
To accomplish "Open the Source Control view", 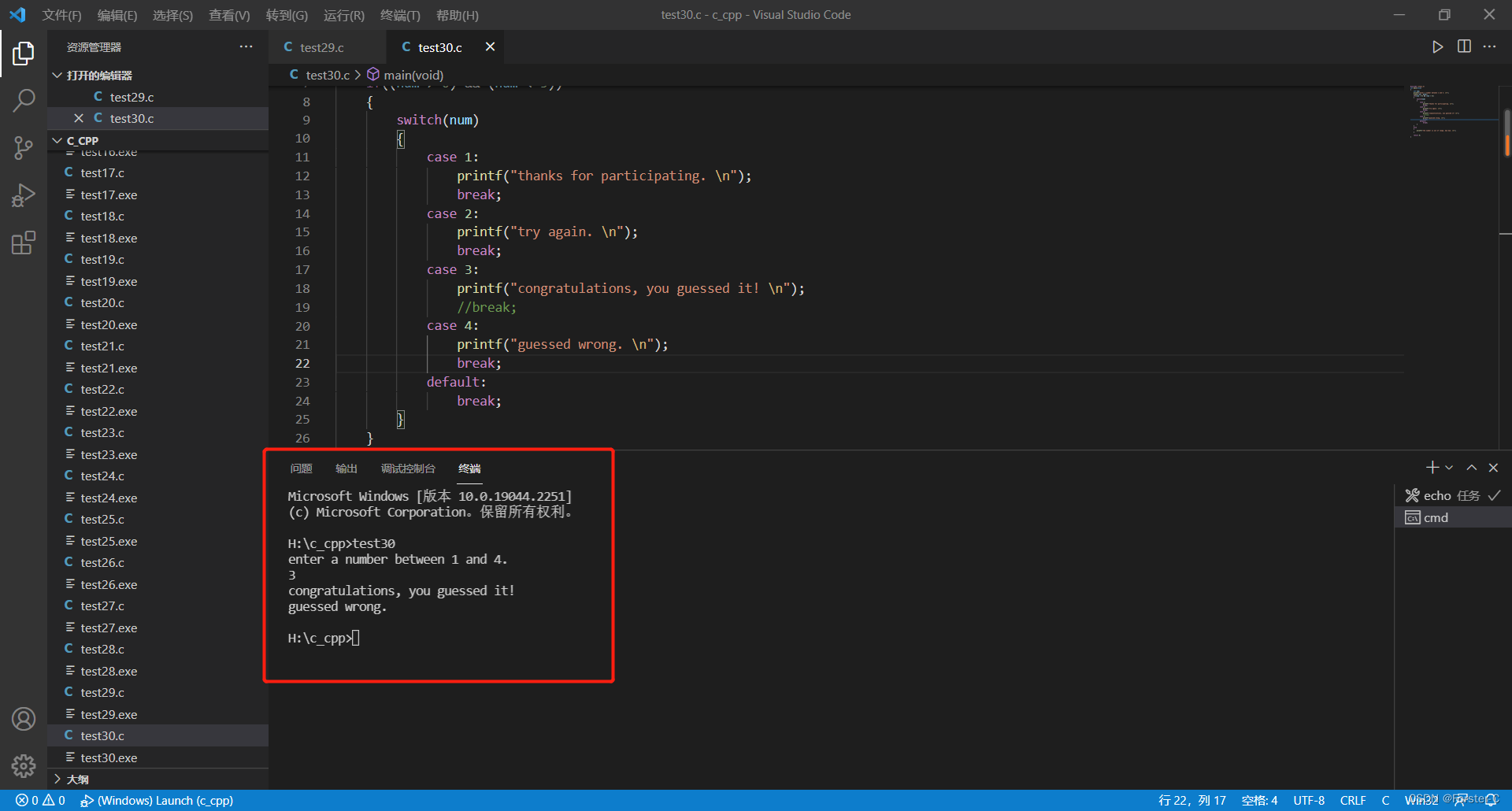I will 24,147.
